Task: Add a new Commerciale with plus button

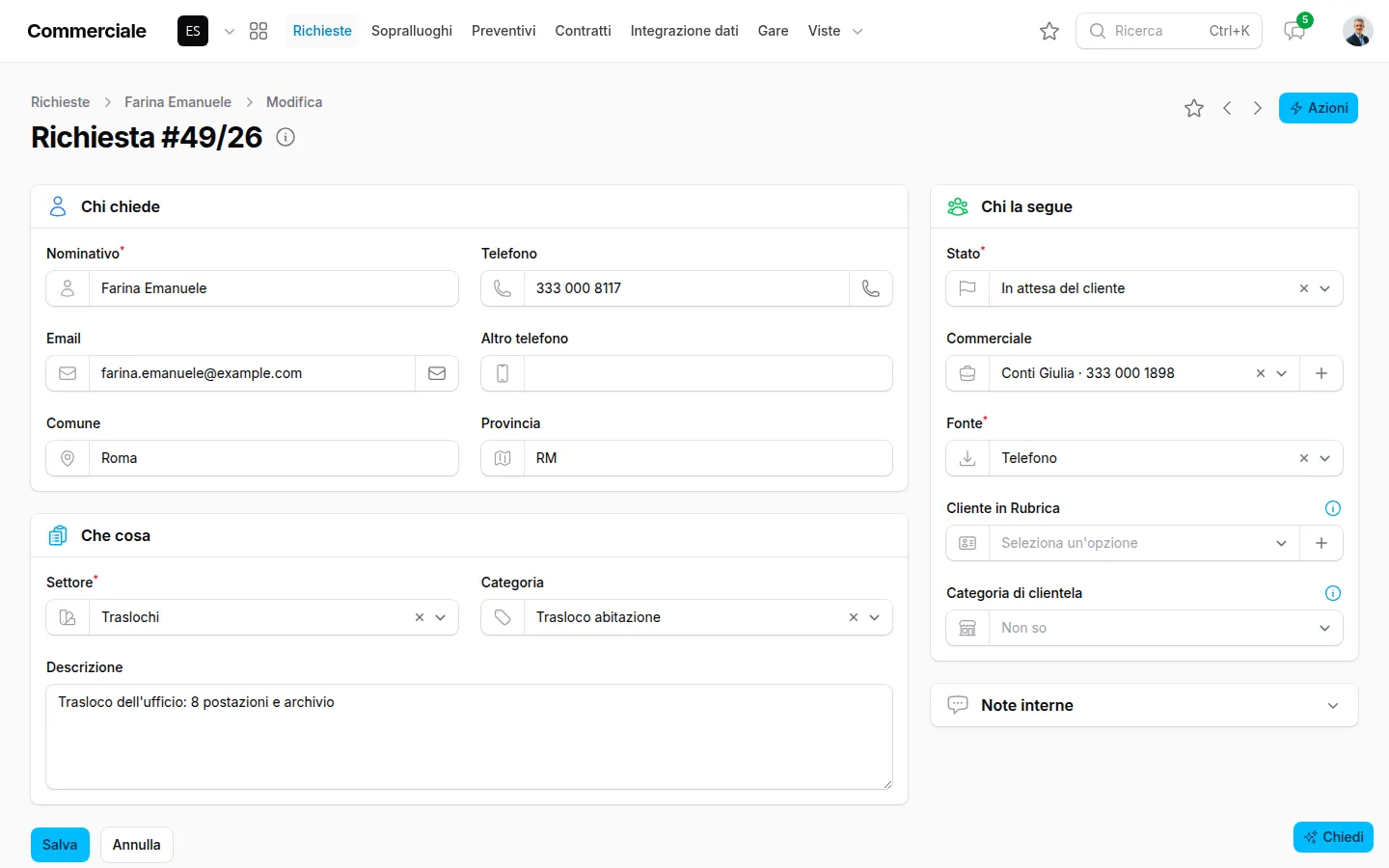Action: click(x=1321, y=373)
